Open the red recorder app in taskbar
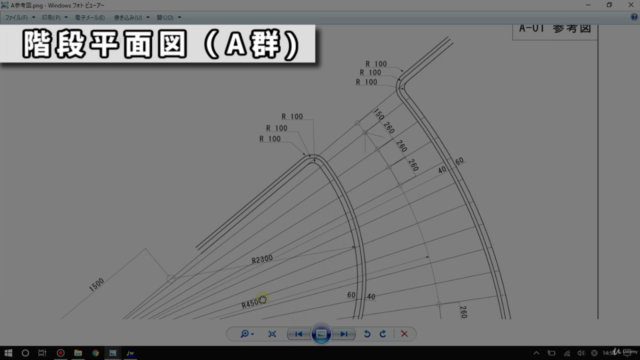The image size is (640, 360). coord(60,353)
